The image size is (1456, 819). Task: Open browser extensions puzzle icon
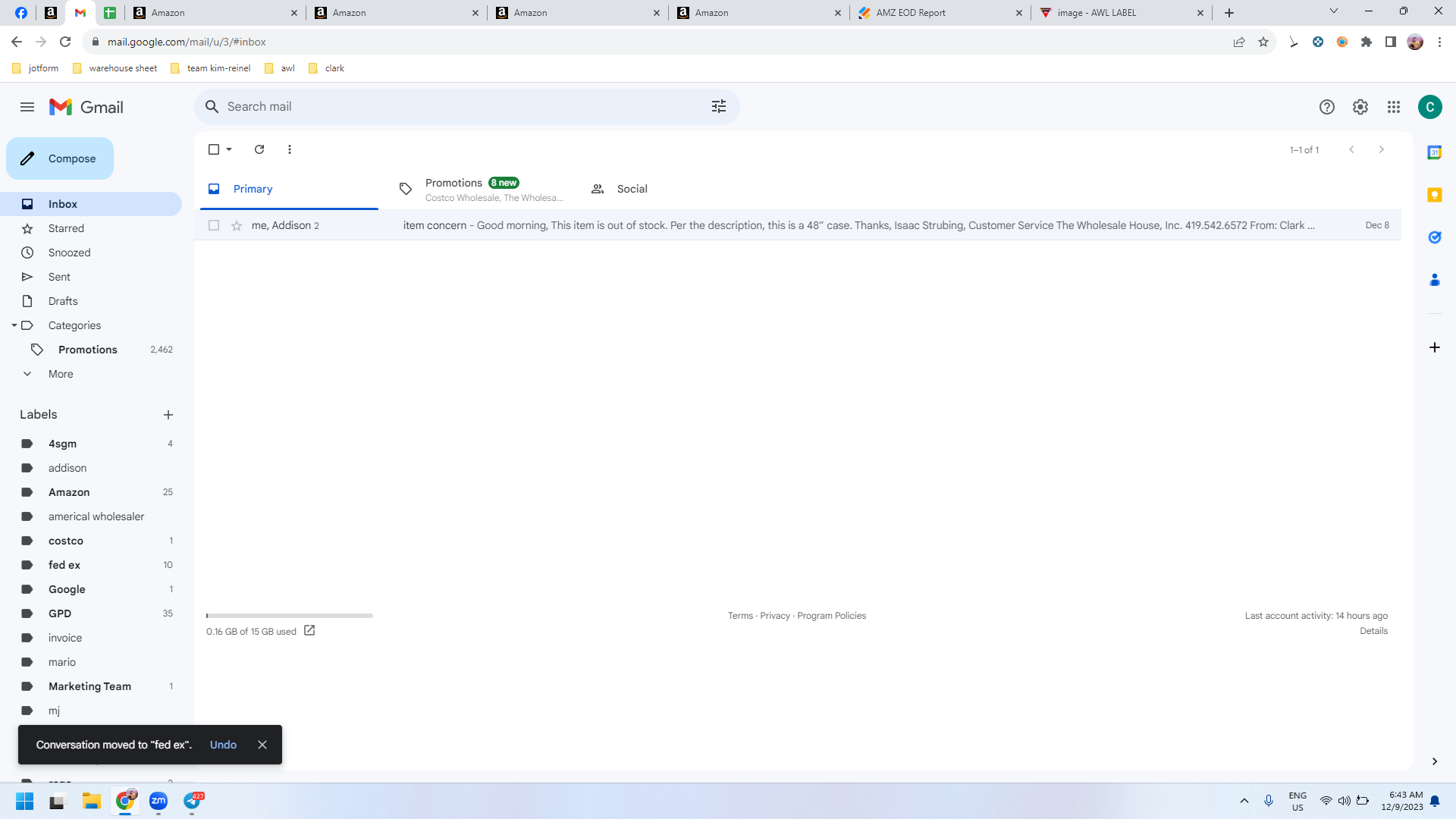(x=1367, y=42)
